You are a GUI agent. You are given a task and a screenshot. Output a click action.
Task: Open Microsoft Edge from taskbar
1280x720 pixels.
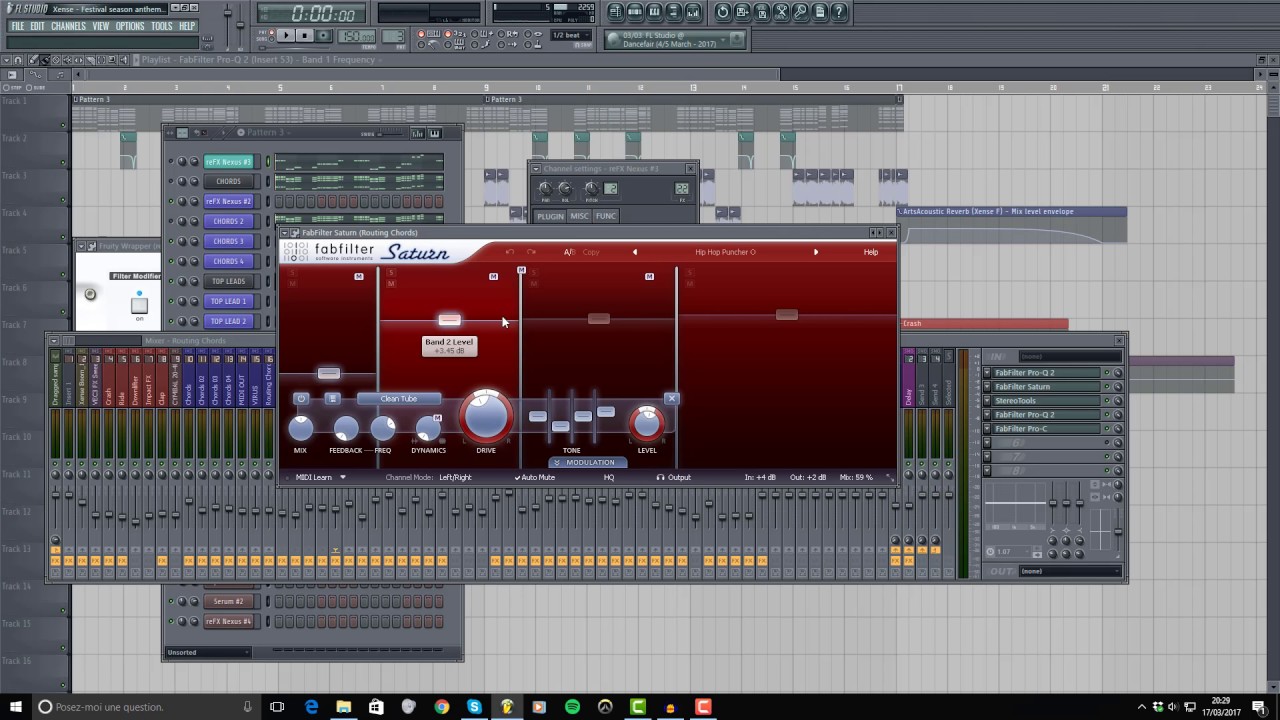click(x=311, y=707)
